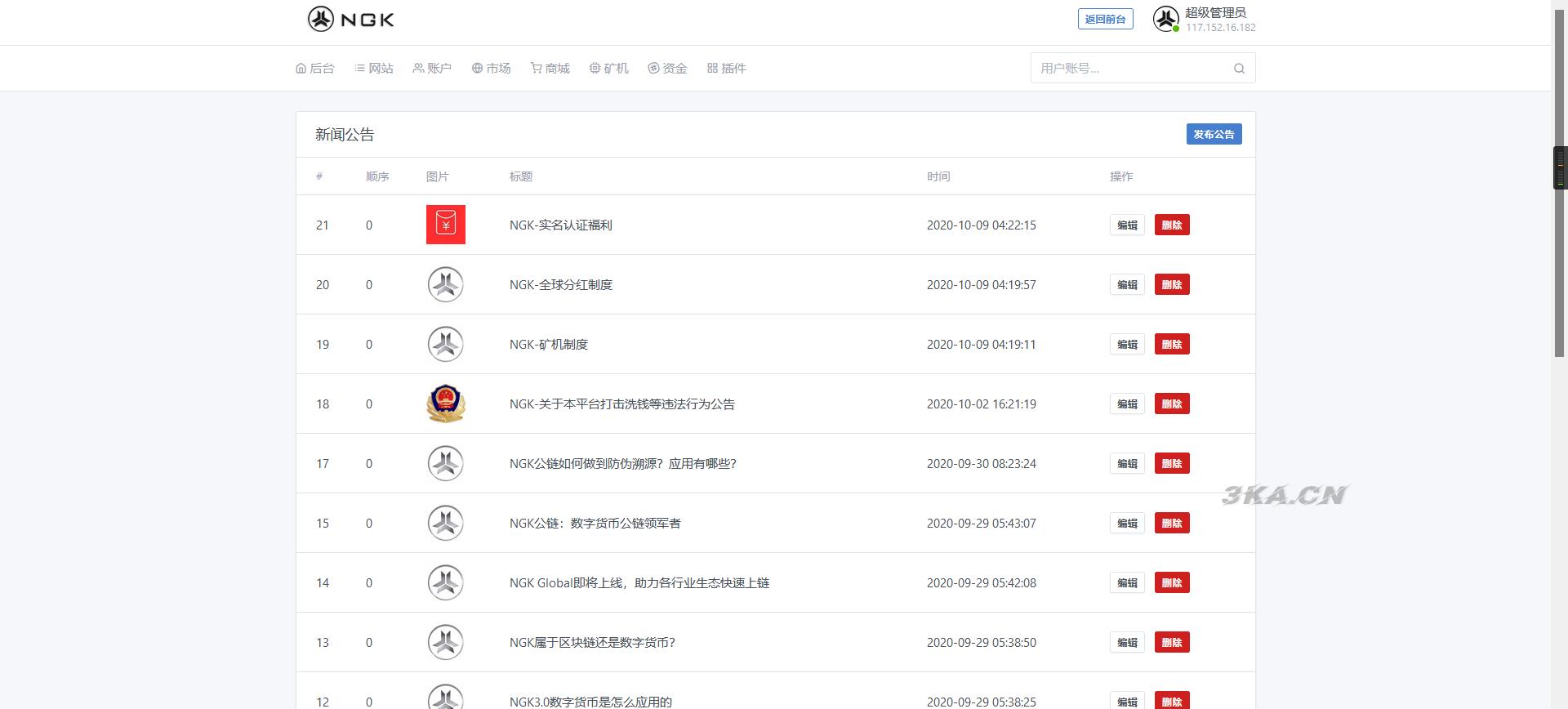Open the 商城 shop menu
Screen dimensions: 1568x709
[550, 69]
